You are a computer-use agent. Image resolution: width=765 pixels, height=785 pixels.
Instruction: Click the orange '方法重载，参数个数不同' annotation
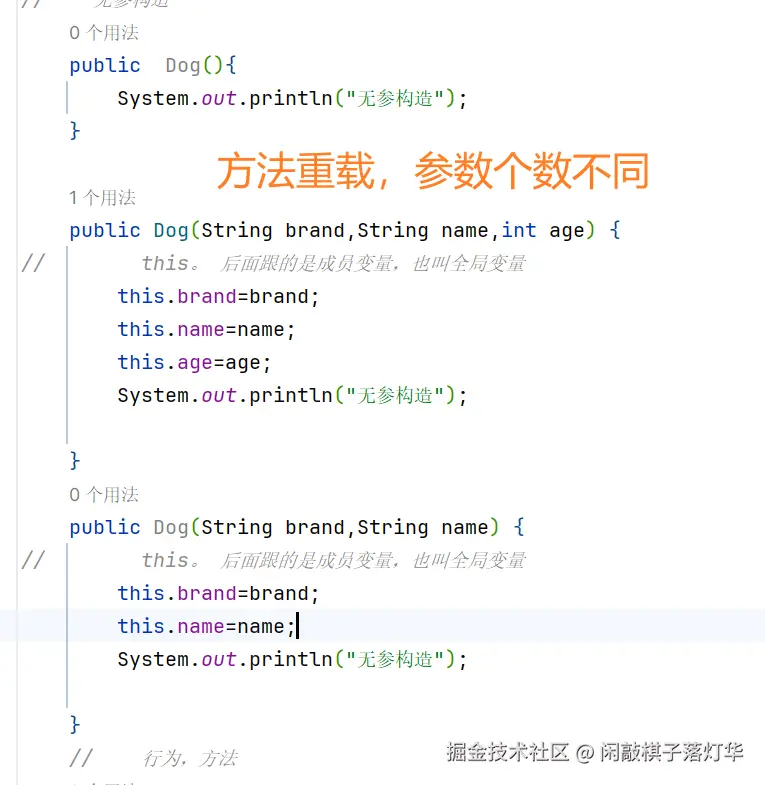click(x=433, y=171)
